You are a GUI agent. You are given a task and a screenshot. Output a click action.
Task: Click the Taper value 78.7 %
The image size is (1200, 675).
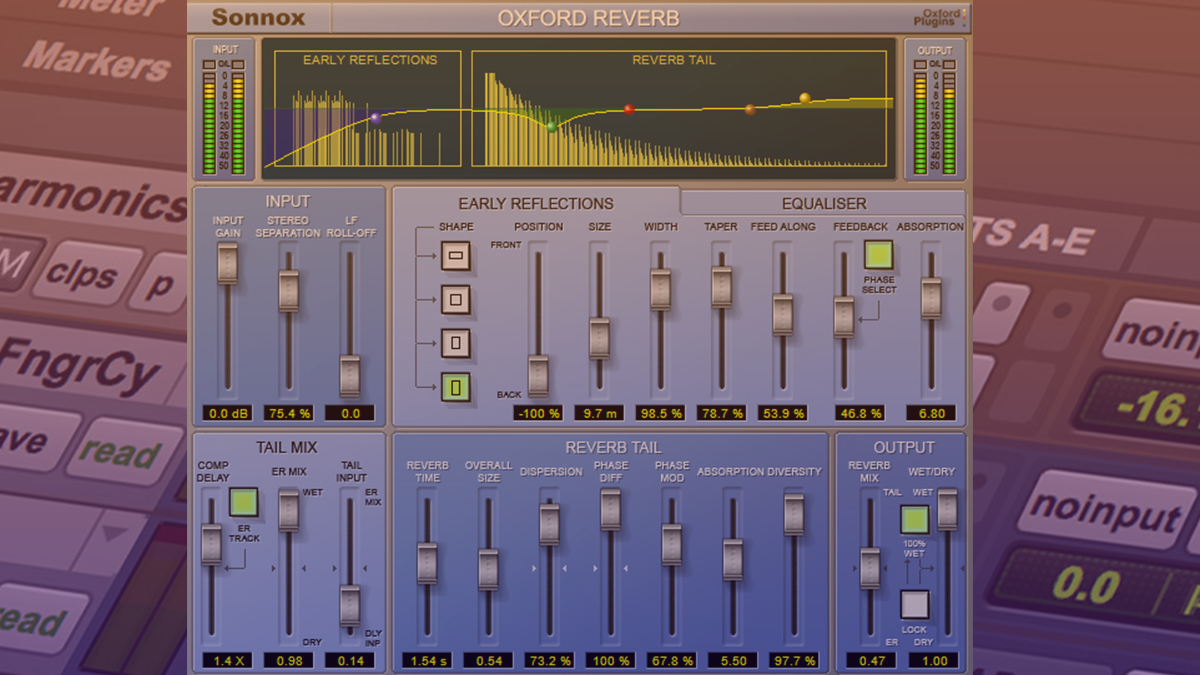coord(721,412)
